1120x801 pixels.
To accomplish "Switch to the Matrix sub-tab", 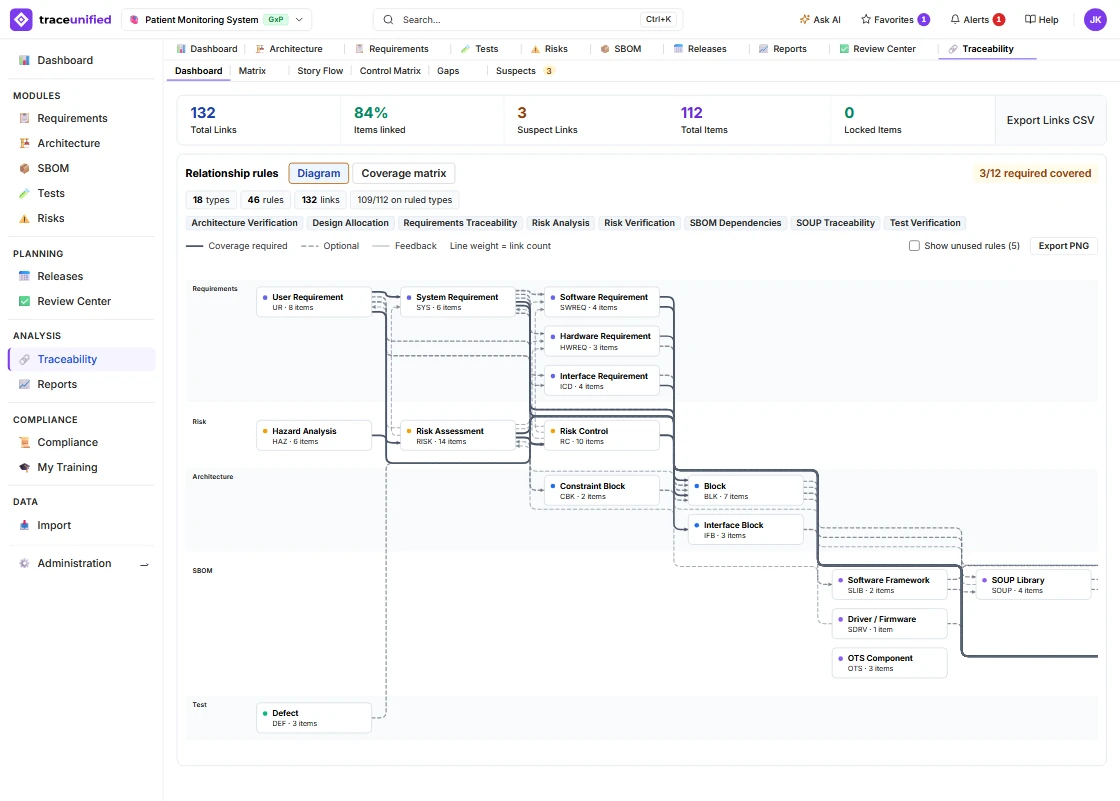I will 252,71.
